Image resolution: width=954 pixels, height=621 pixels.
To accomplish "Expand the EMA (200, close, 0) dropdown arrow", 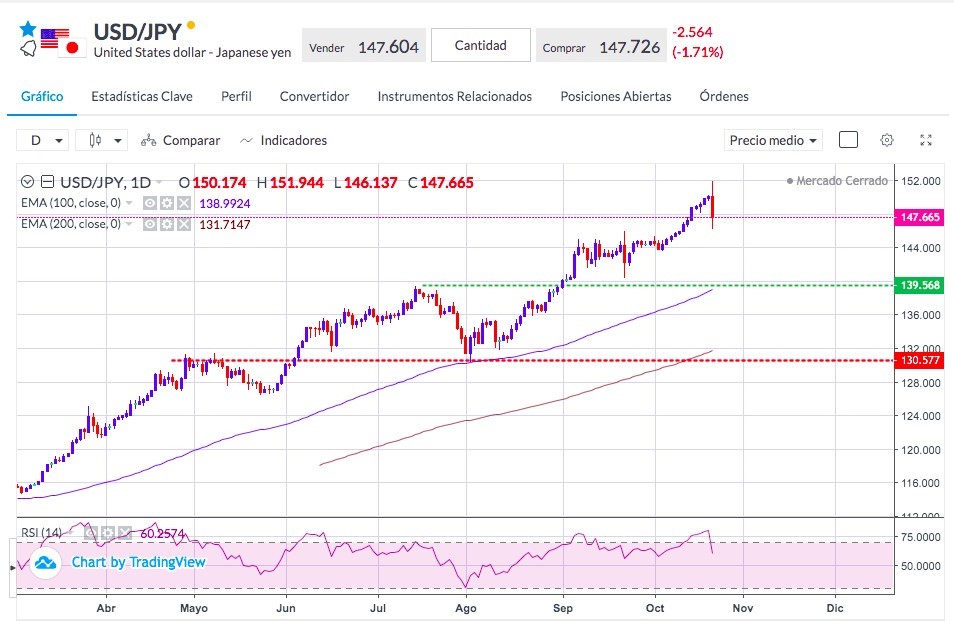I will [129, 224].
